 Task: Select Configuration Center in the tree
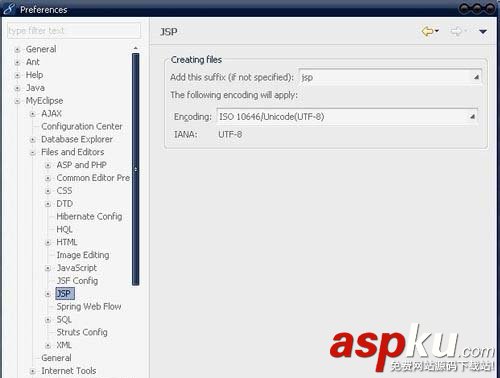pyautogui.click(x=82, y=126)
